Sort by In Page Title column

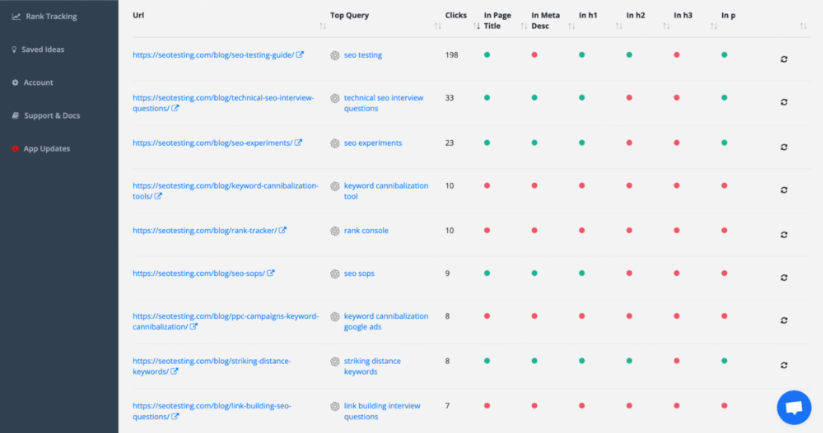[523, 26]
